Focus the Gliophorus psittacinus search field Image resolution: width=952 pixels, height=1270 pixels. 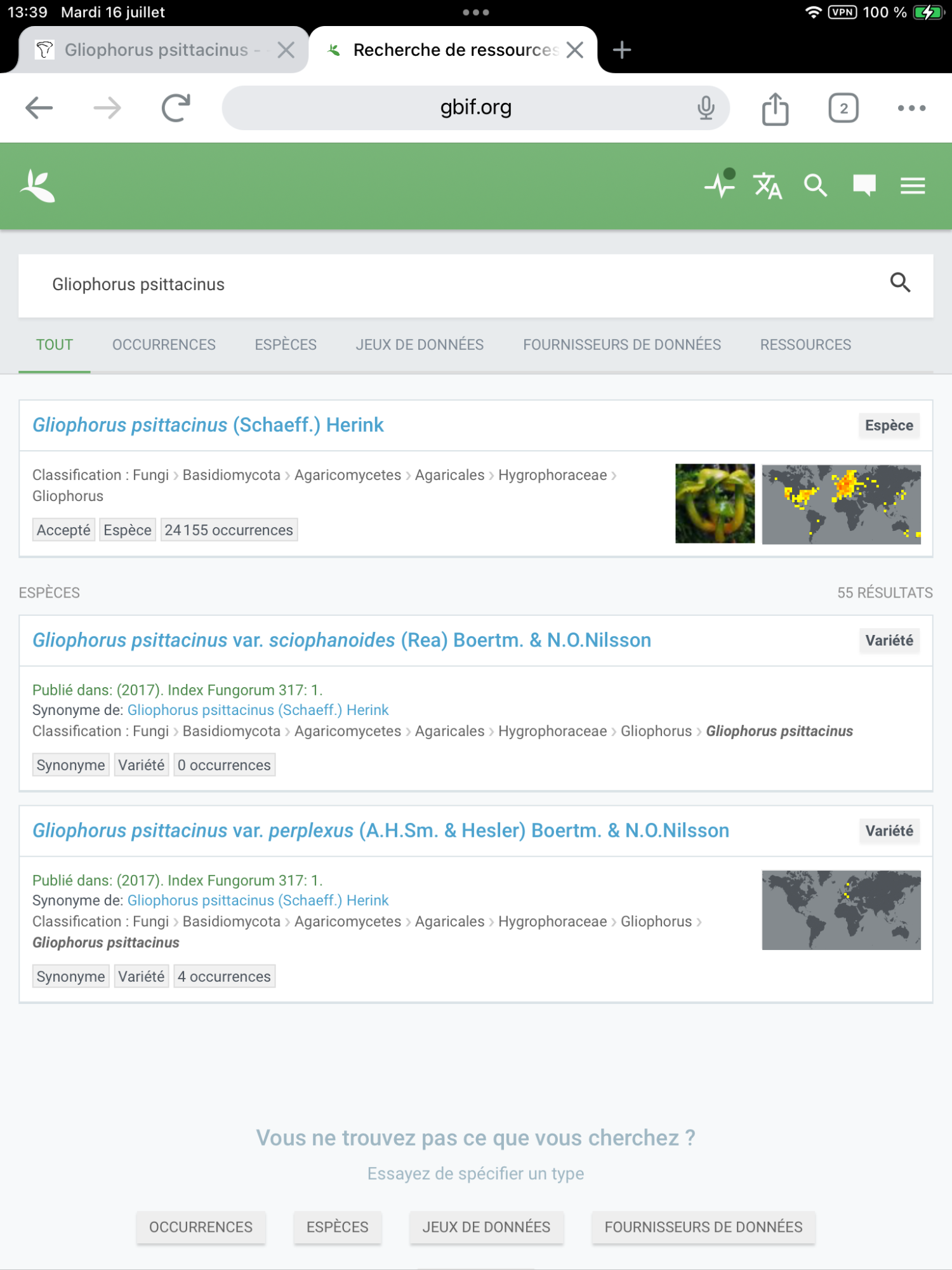[444, 284]
